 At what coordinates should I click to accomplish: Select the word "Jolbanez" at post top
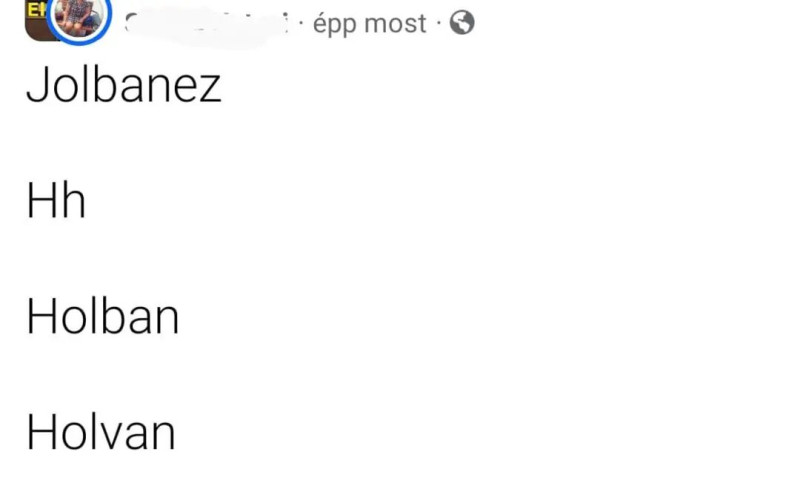pyautogui.click(x=124, y=87)
